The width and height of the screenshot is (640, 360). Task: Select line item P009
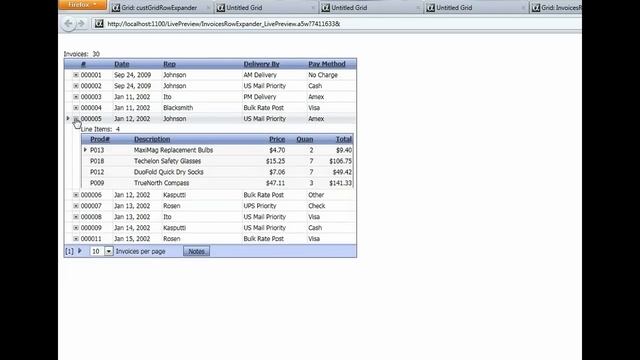point(97,183)
